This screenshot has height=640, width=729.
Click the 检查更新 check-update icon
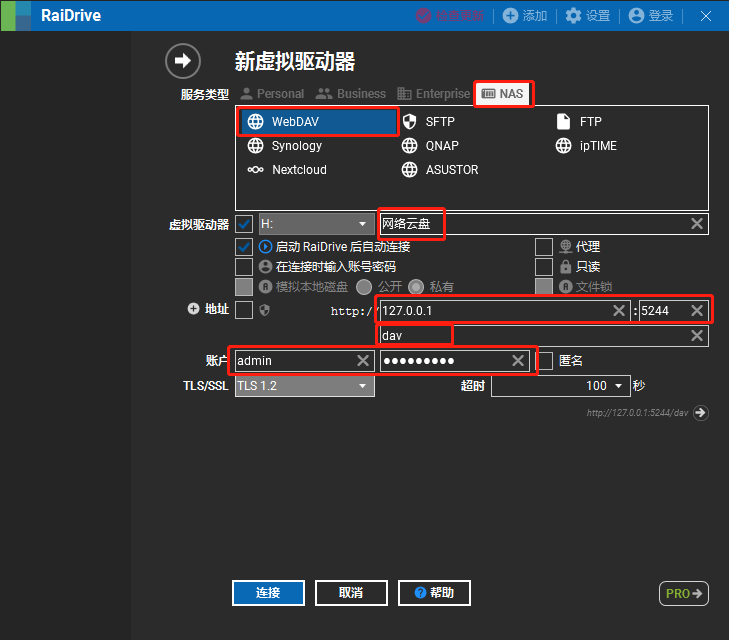(423, 16)
